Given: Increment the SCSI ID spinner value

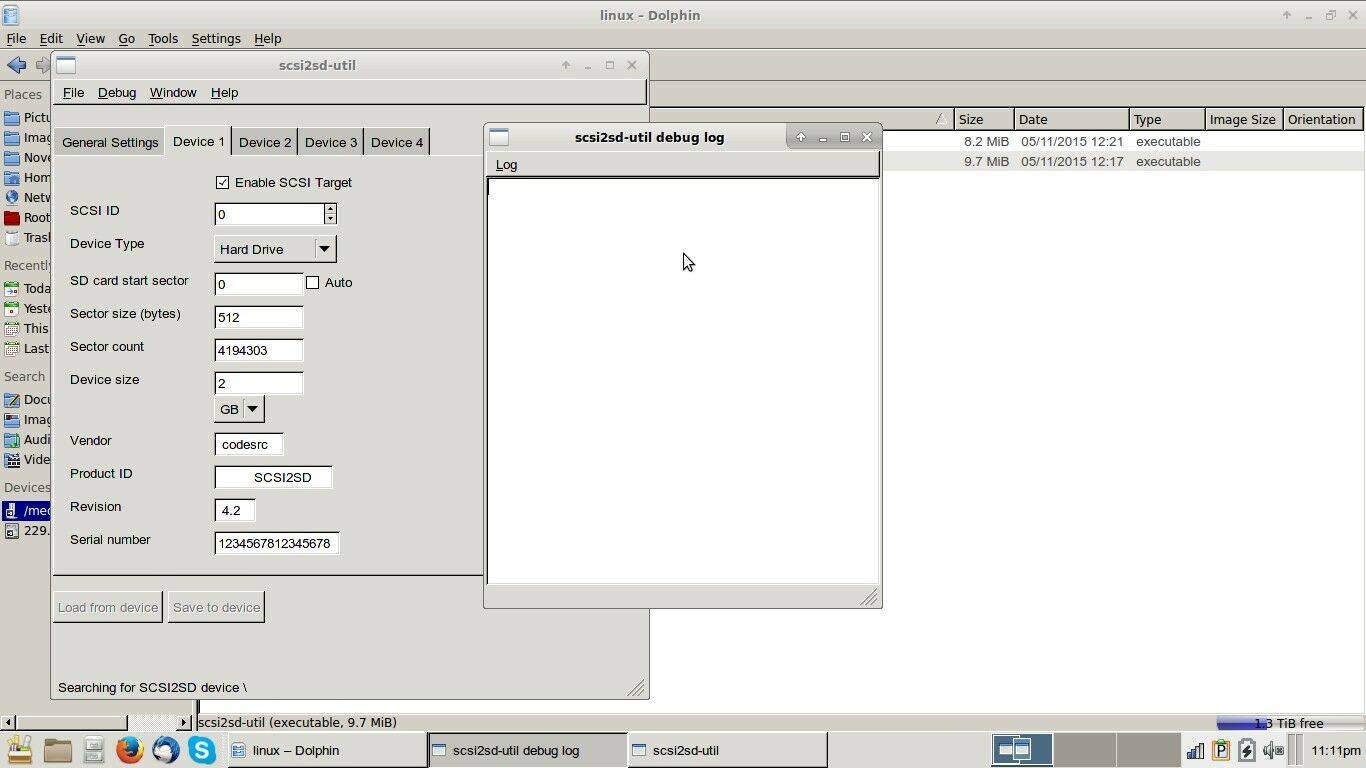Looking at the screenshot, I should coord(330,209).
